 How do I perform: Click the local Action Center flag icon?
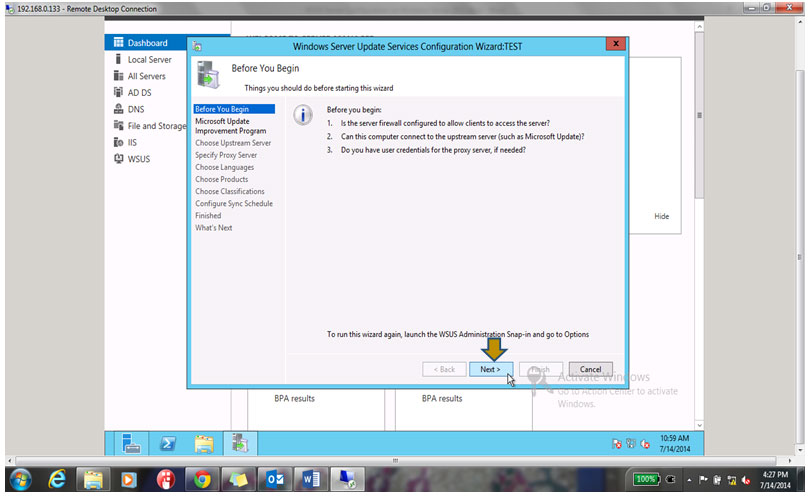tap(703, 480)
